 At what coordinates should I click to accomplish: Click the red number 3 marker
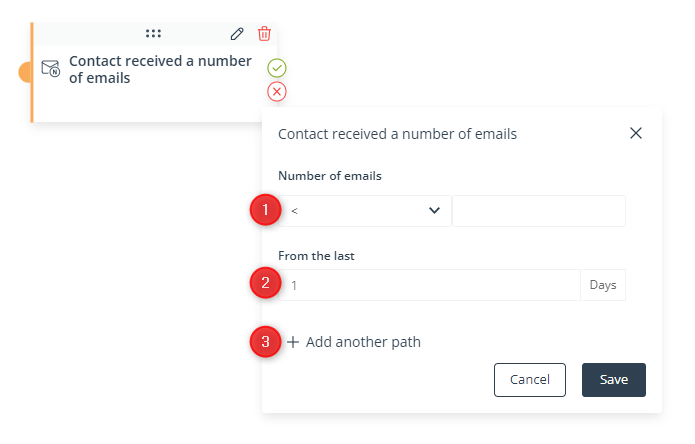tap(266, 342)
